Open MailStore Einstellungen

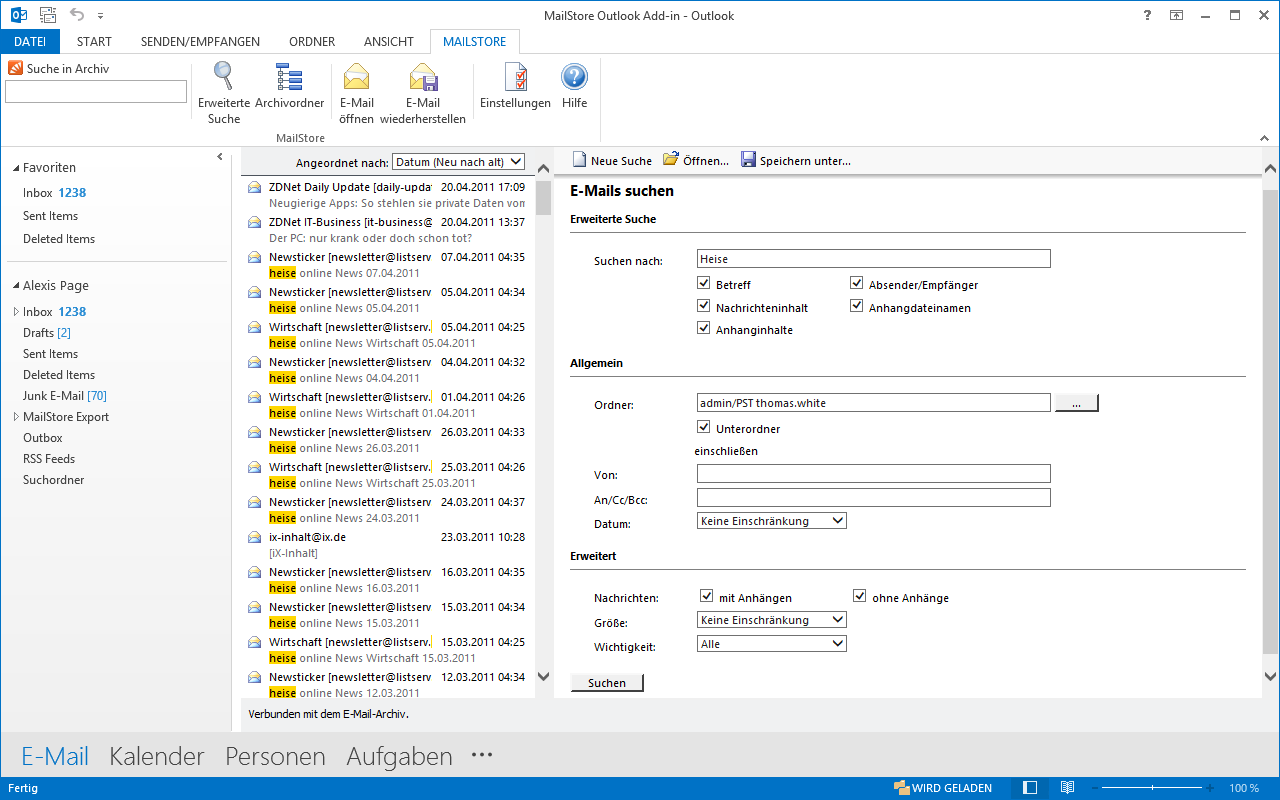pos(515,86)
